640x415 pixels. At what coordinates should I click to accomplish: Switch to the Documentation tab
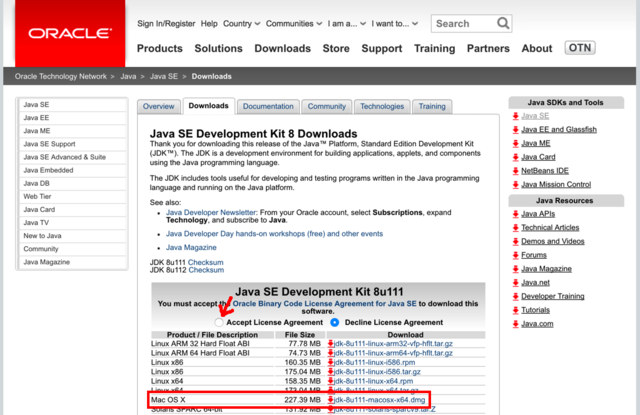click(268, 107)
